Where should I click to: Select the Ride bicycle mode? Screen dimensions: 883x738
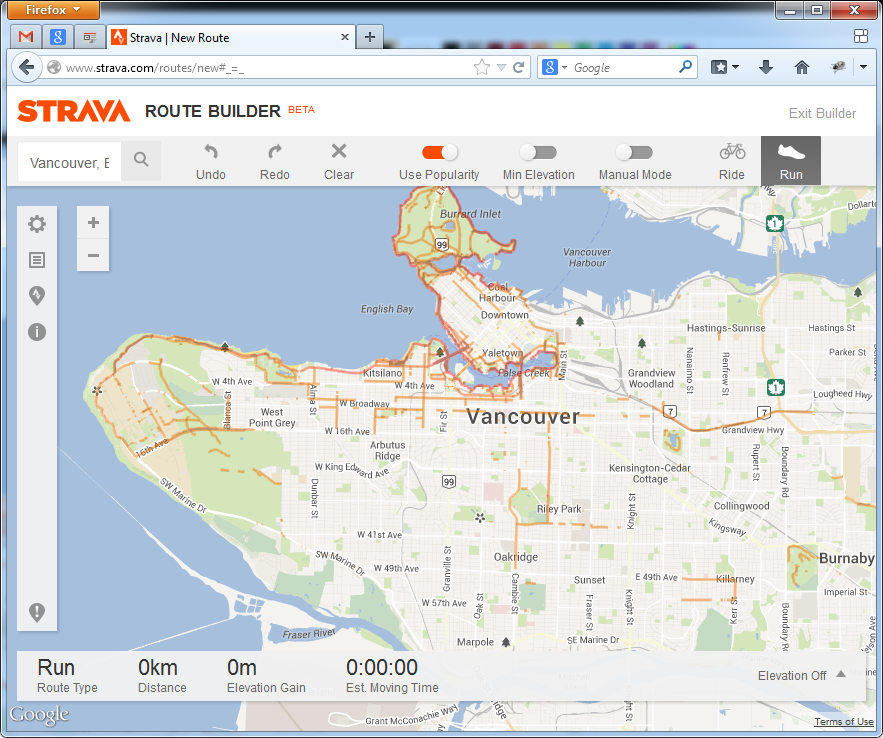pyautogui.click(x=732, y=152)
